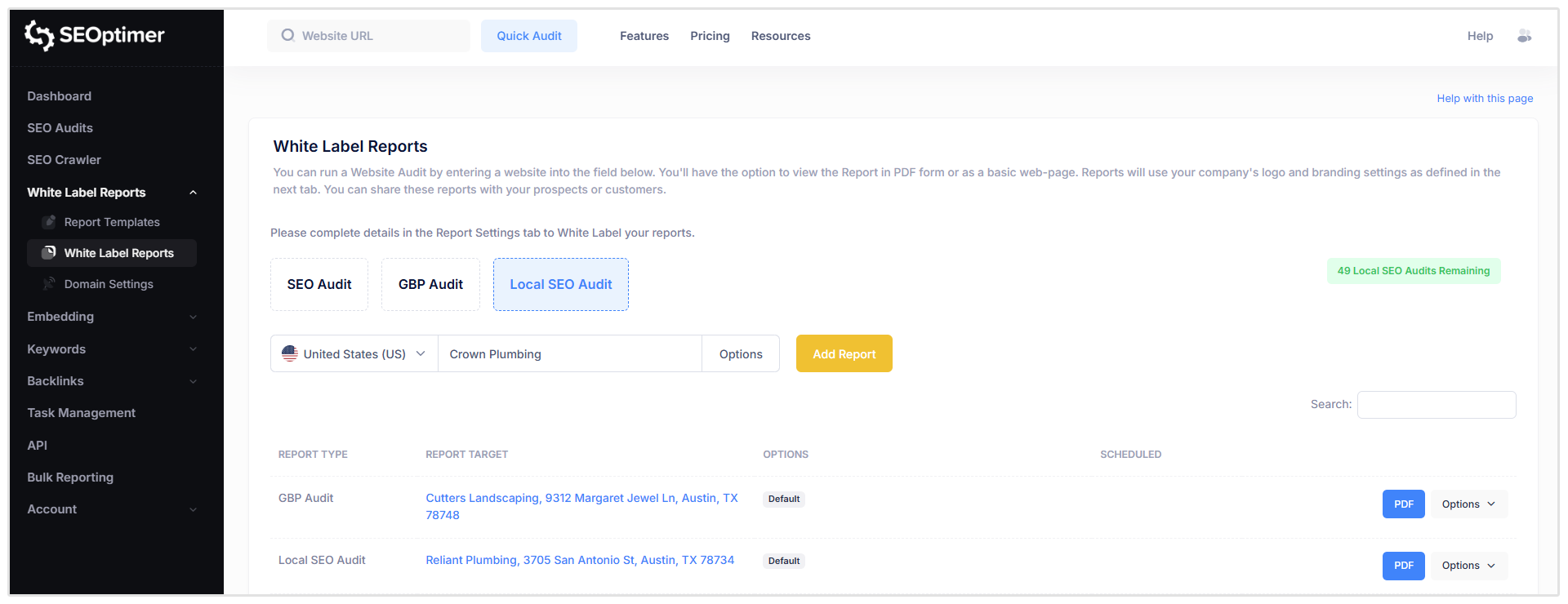Click the GBP Audit report type cell
This screenshot has width=1568, height=604.
point(305,498)
